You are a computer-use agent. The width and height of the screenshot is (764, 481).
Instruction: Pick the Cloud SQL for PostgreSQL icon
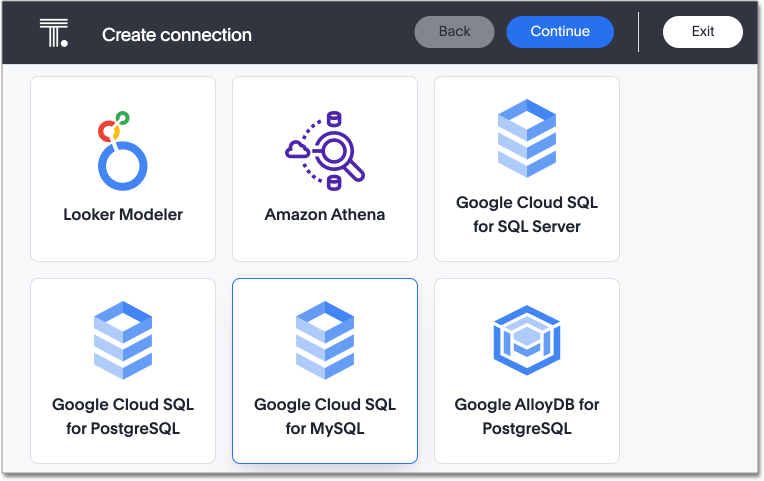pyautogui.click(x=123, y=342)
